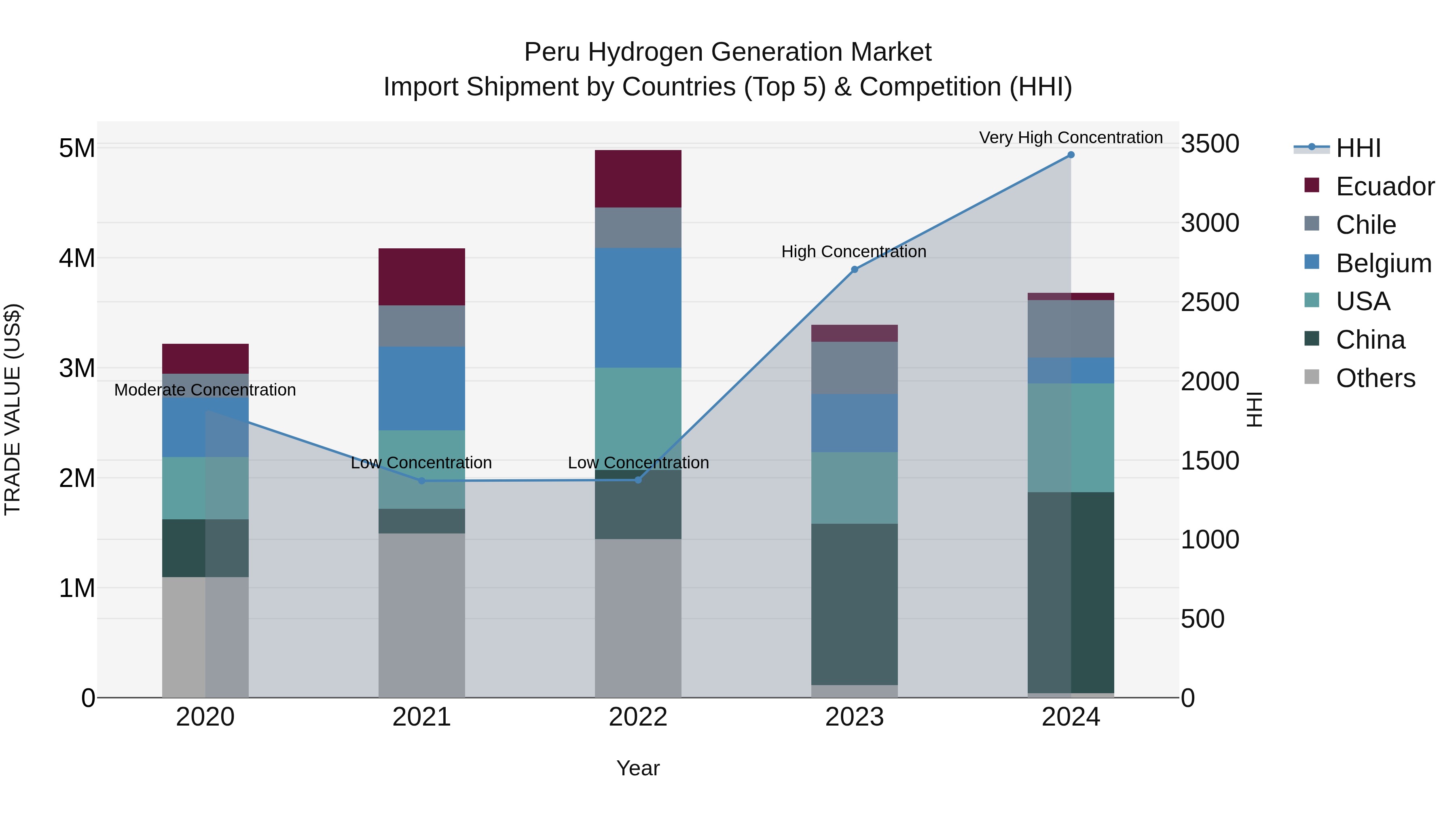1456x819 pixels.
Task: Click the 2021 x-axis tick label
Action: click(x=422, y=717)
